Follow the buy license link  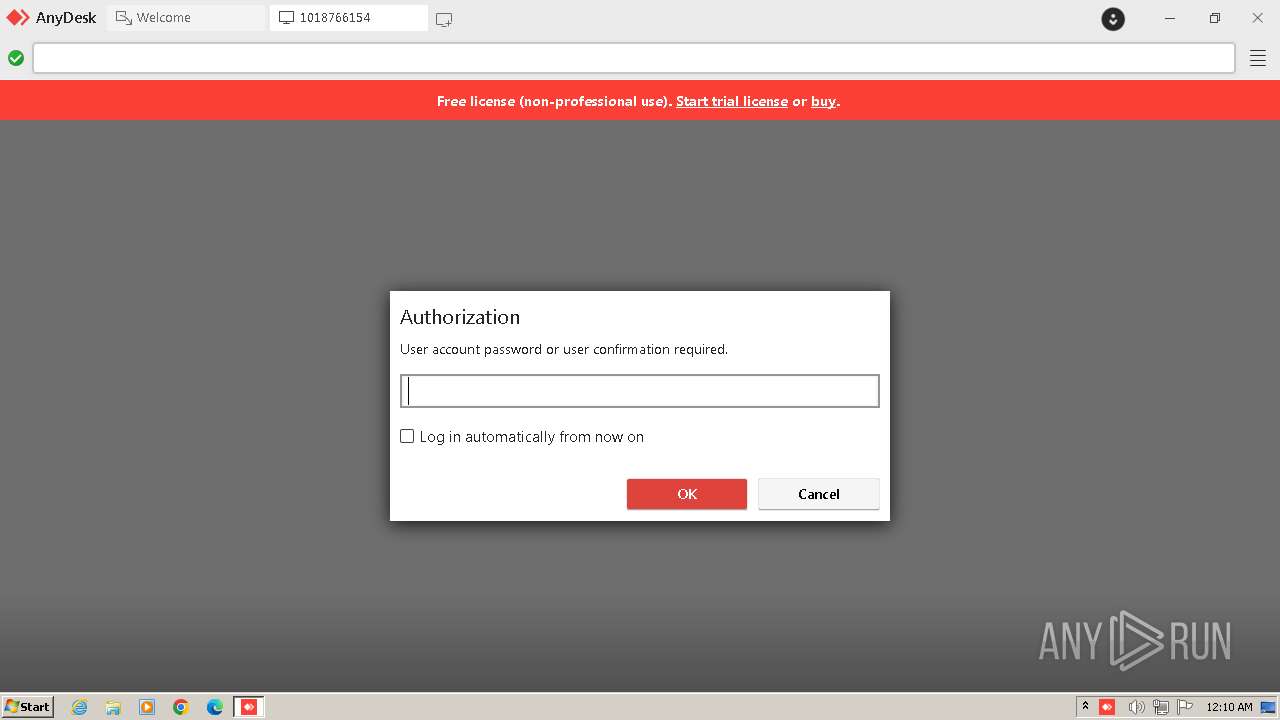click(x=823, y=101)
